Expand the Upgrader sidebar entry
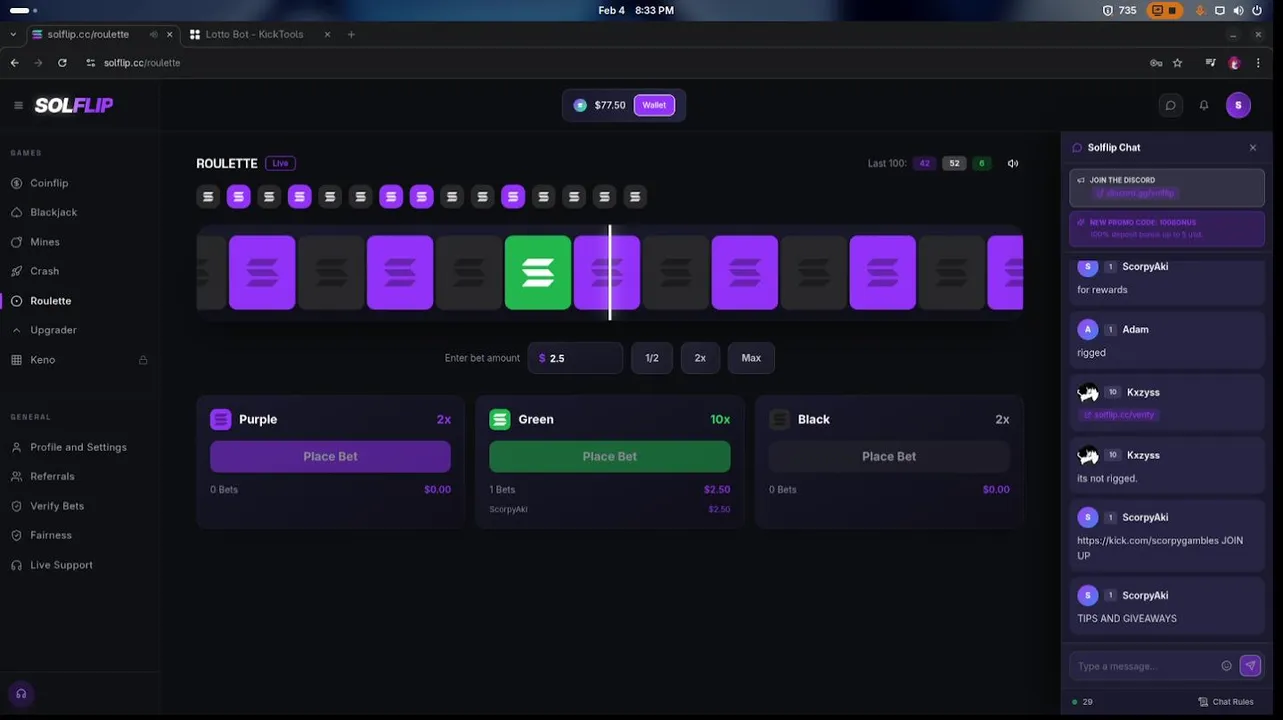This screenshot has width=1283, height=720. click(x=53, y=330)
